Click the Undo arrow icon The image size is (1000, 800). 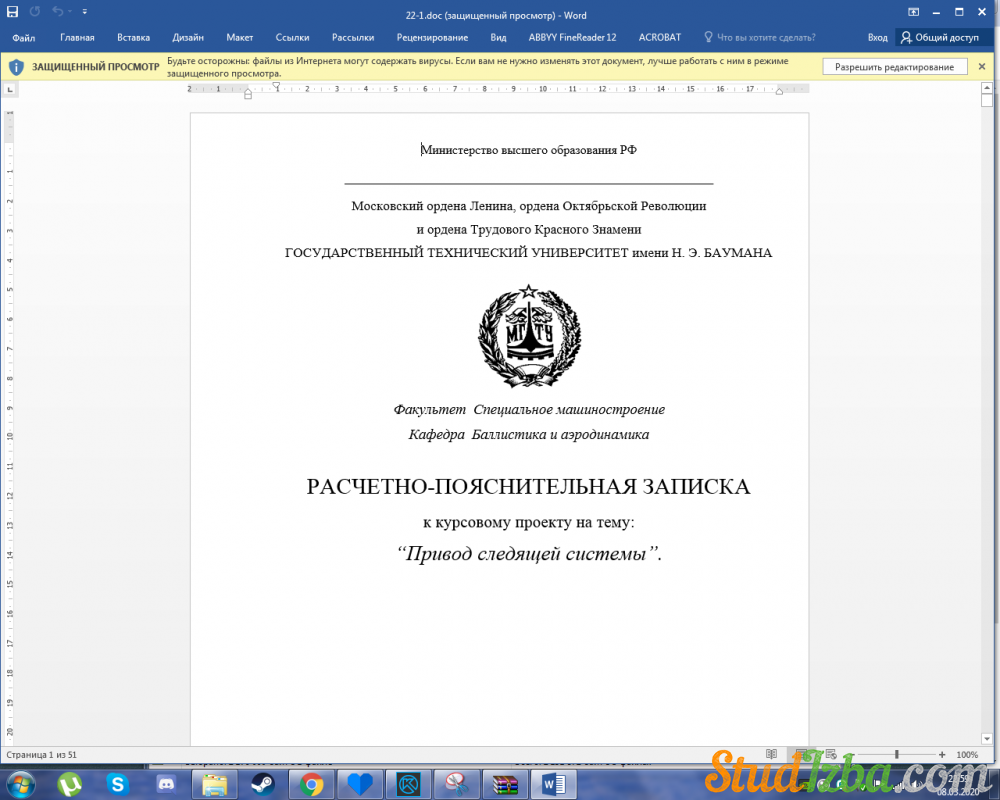pos(57,11)
